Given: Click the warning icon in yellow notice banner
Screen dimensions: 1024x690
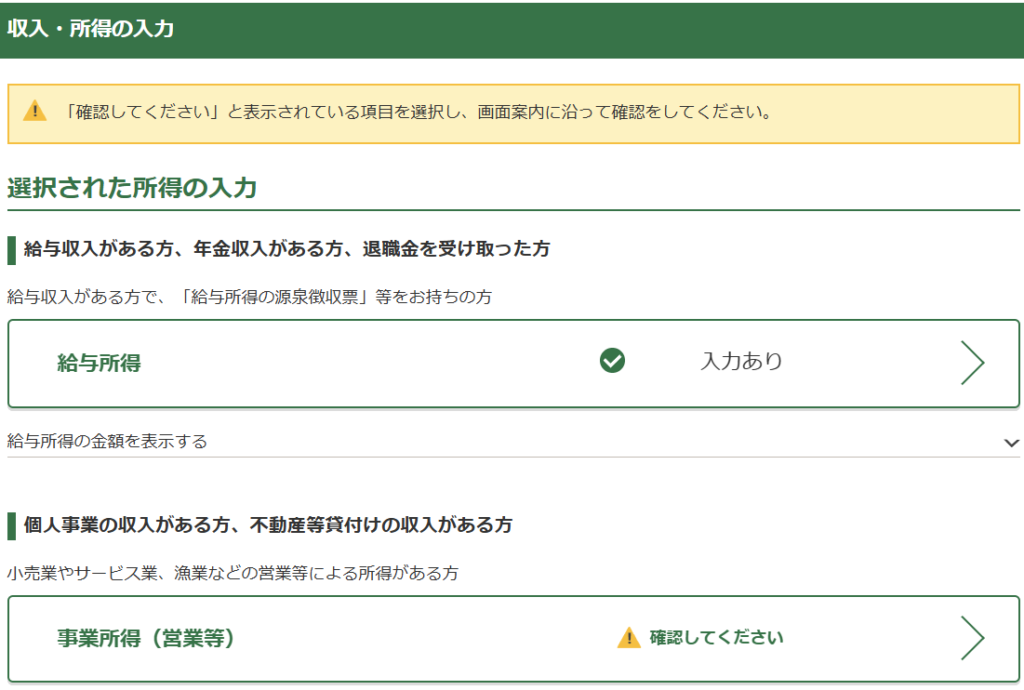Looking at the screenshot, I should pos(35,111).
